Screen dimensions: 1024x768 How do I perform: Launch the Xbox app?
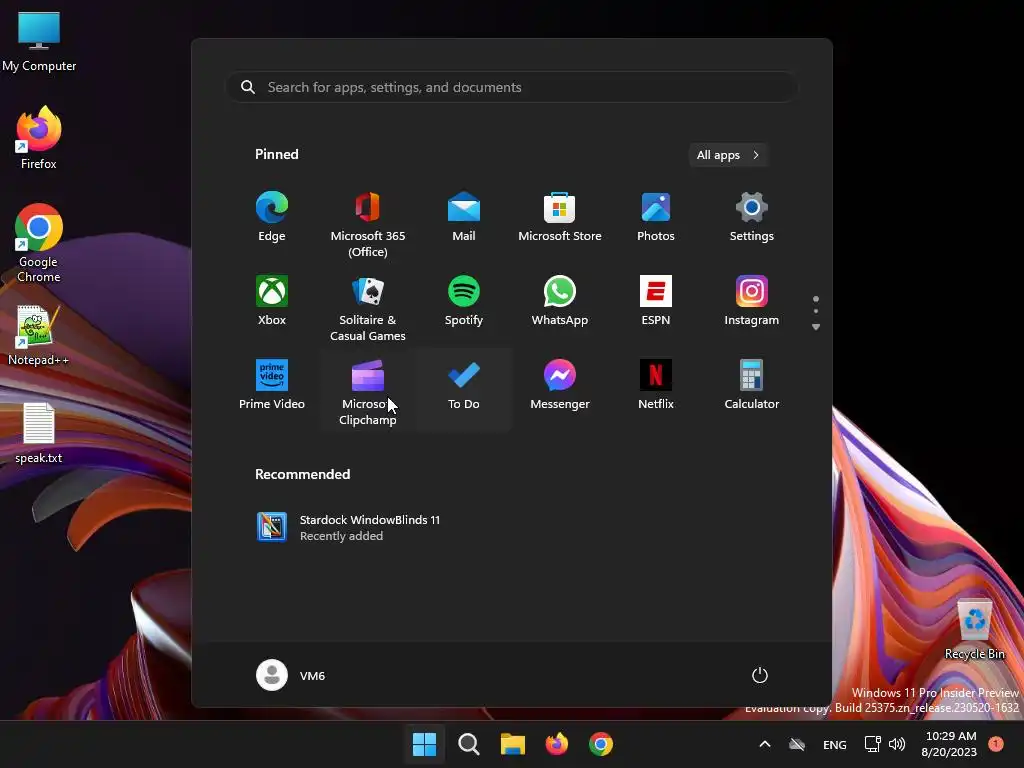[272, 302]
